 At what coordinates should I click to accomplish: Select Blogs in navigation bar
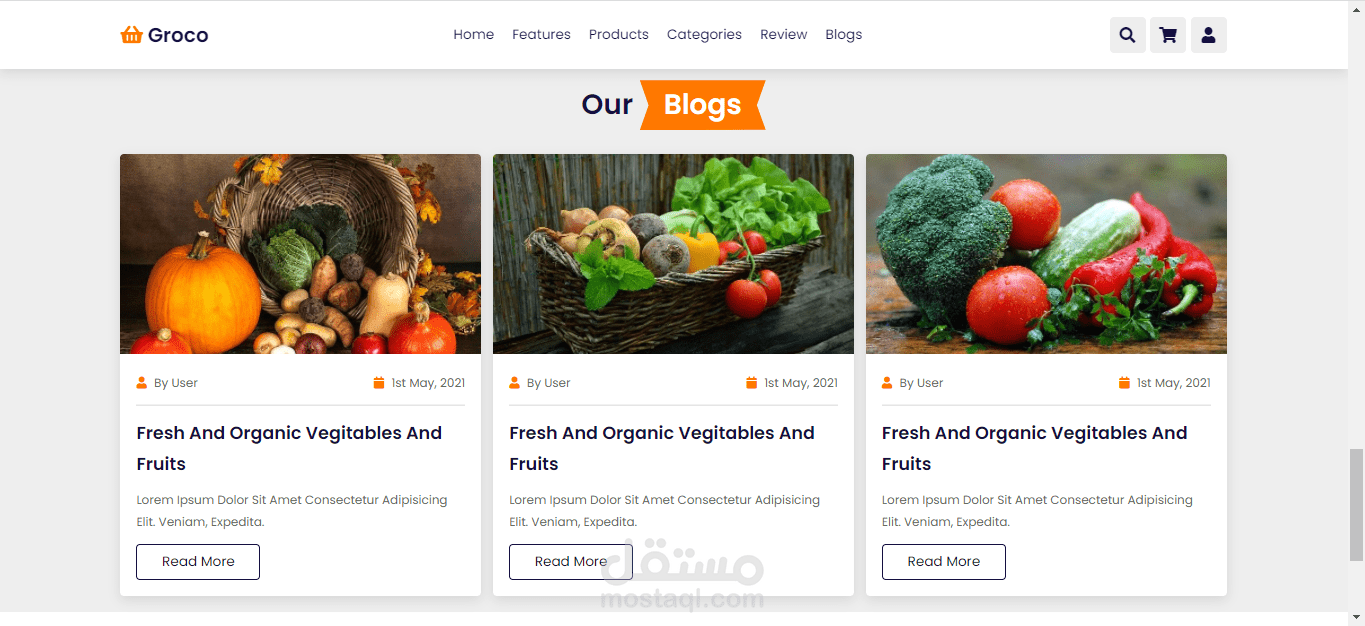coord(843,34)
